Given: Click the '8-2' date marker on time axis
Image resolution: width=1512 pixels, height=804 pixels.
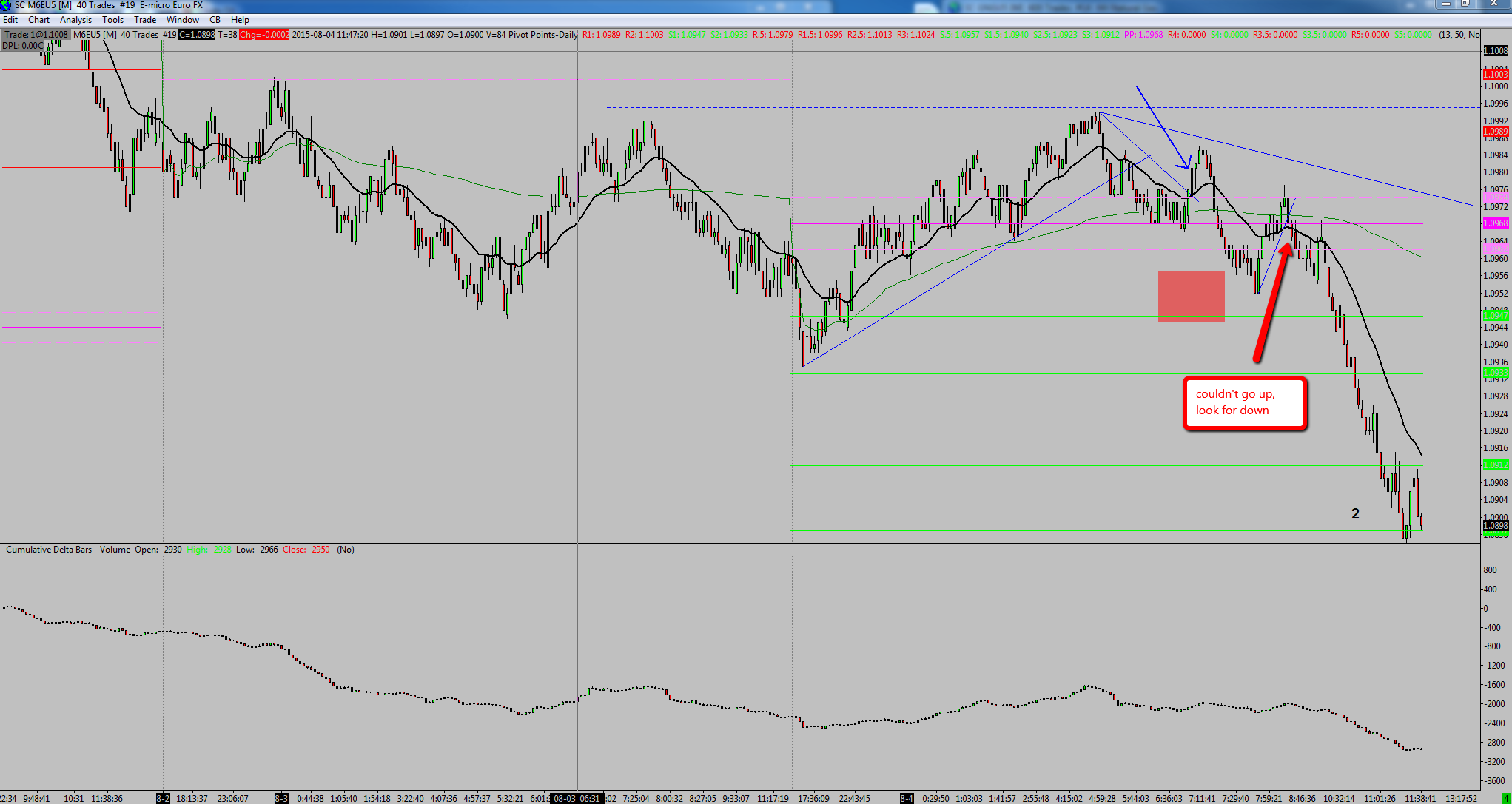Looking at the screenshot, I should [163, 799].
